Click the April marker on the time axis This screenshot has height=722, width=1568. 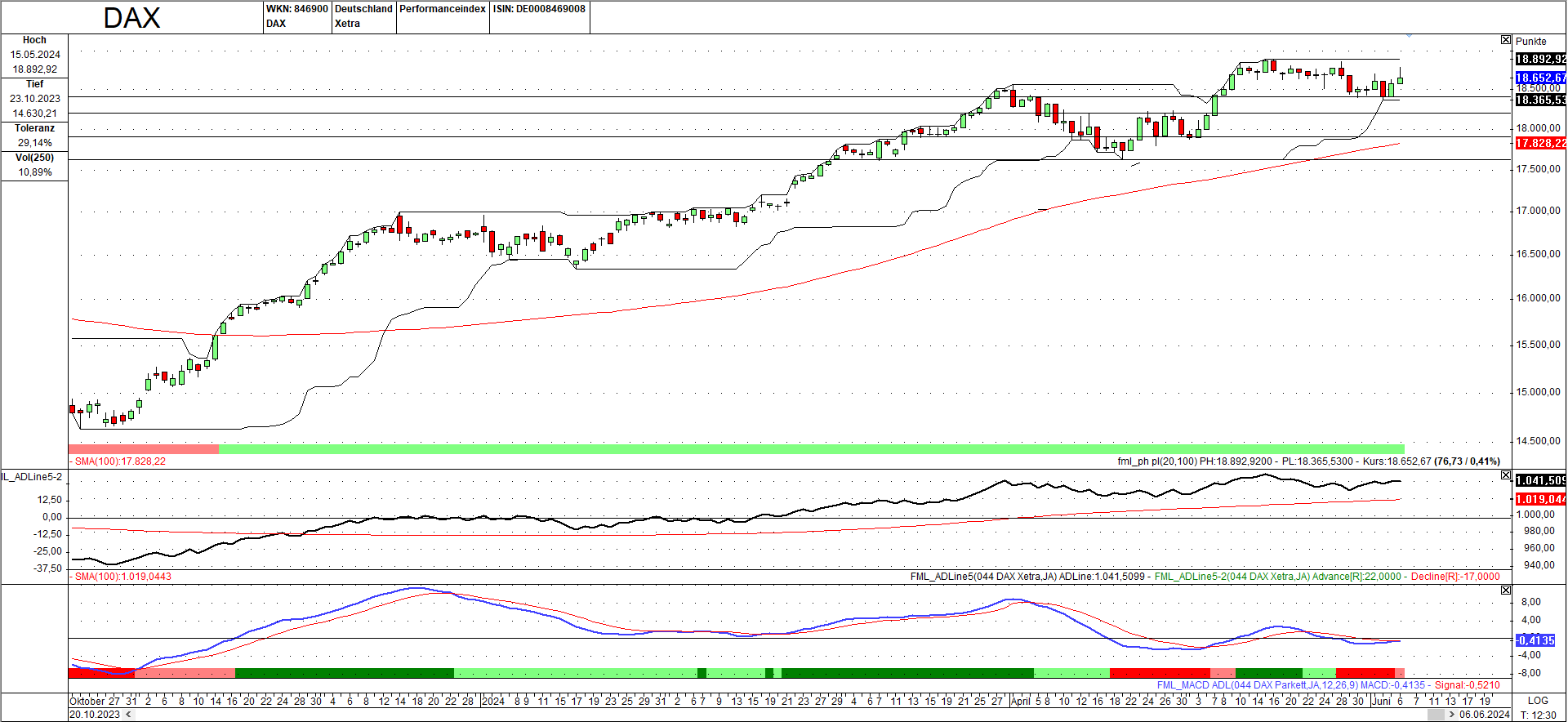1021,701
